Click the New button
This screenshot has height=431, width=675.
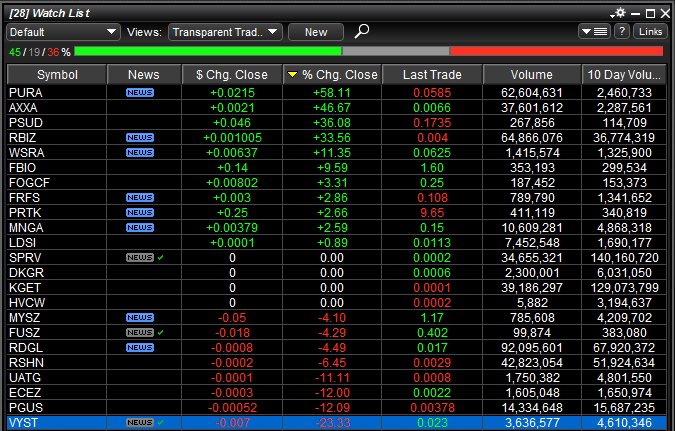(316, 32)
